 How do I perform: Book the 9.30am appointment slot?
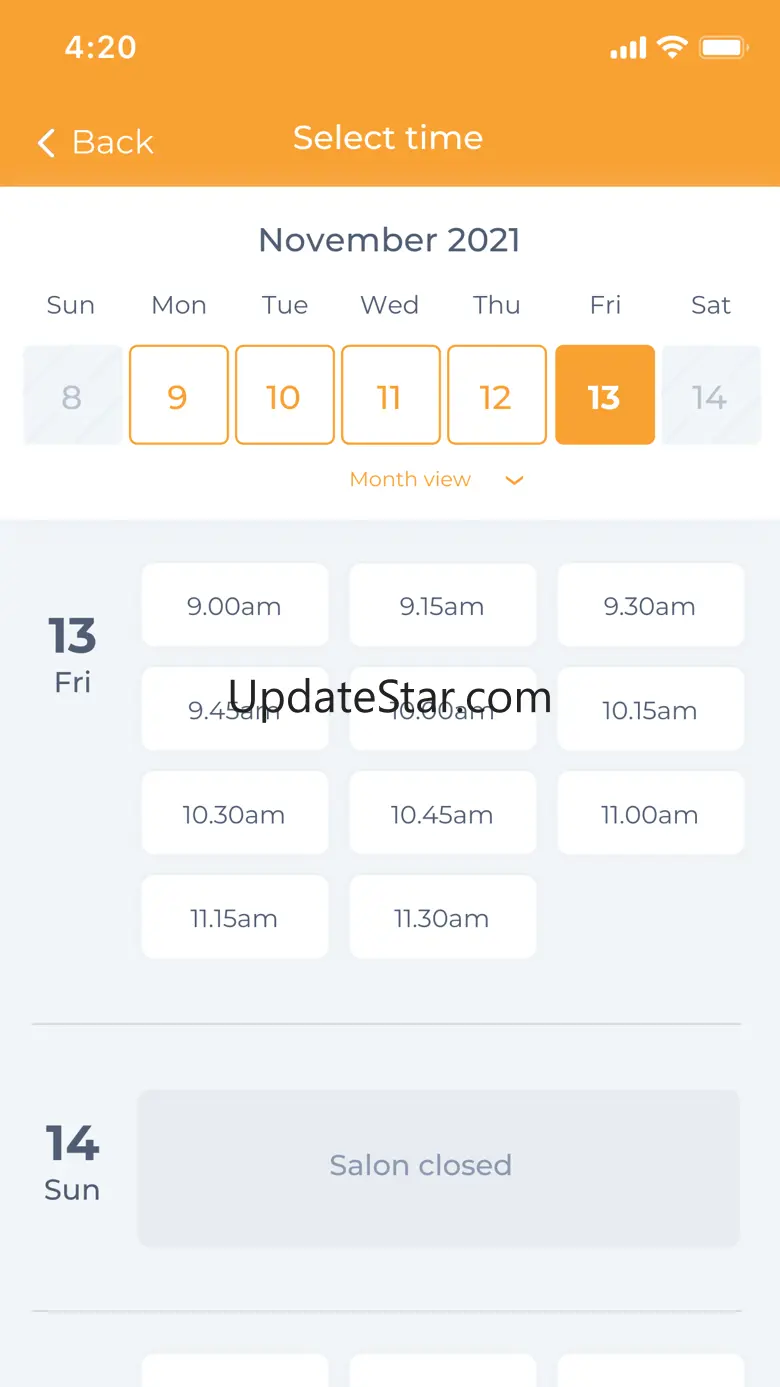pos(650,606)
